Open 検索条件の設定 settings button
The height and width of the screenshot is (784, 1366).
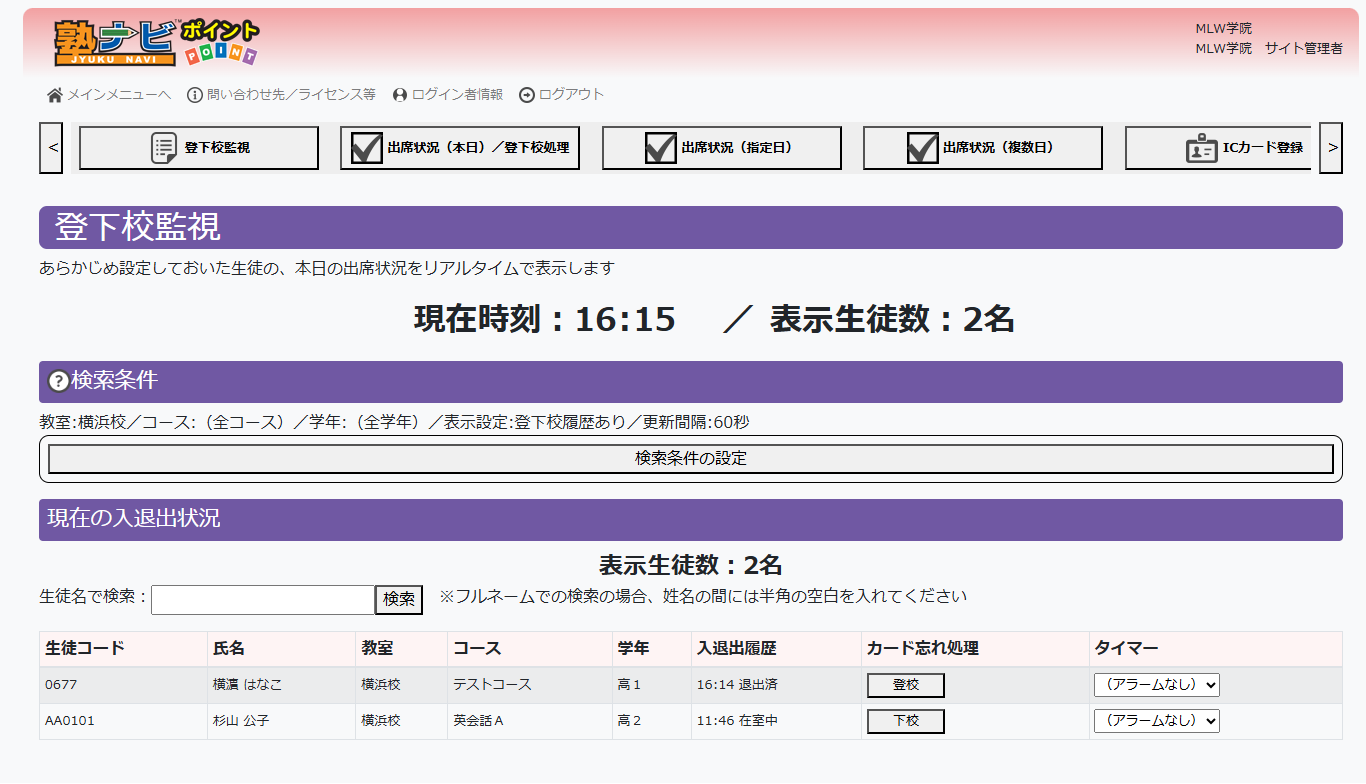pyautogui.click(x=691, y=459)
